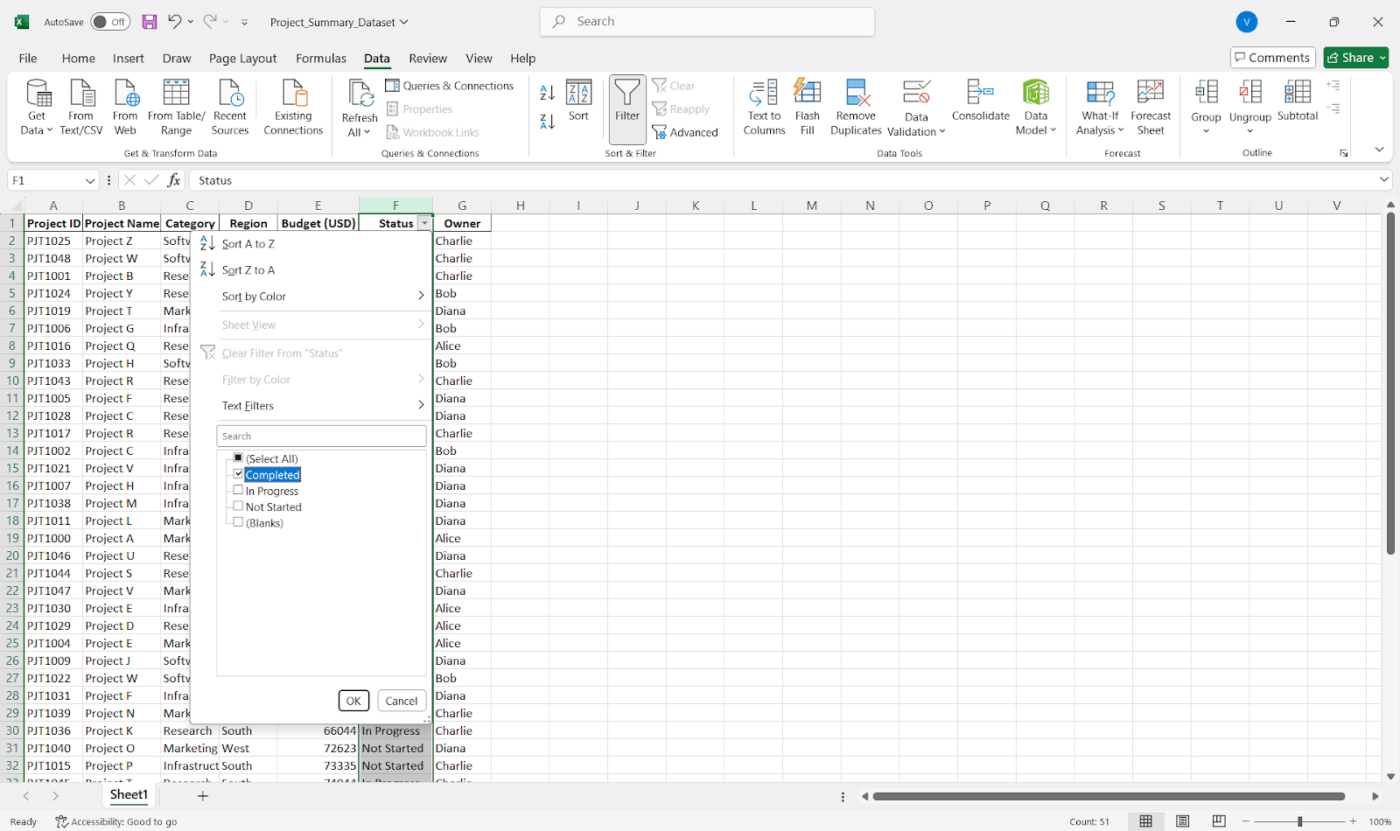Image resolution: width=1400 pixels, height=831 pixels.
Task: Toggle the AutoSave switch
Action: coord(109,22)
